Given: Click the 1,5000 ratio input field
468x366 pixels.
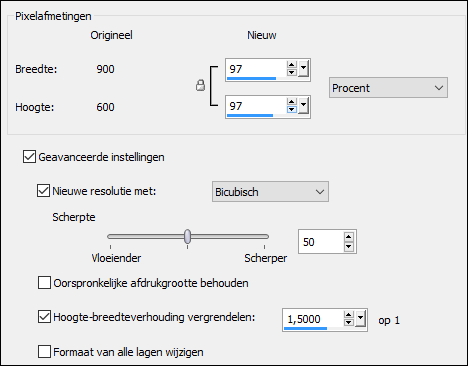Looking at the screenshot, I should (313, 319).
